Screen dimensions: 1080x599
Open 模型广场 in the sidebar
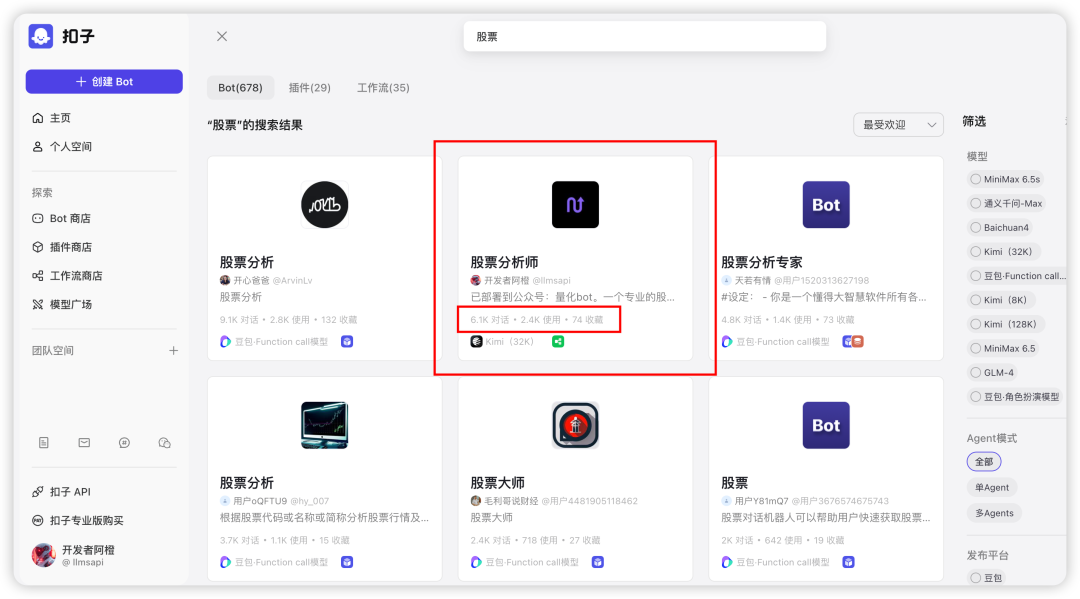click(x=62, y=304)
